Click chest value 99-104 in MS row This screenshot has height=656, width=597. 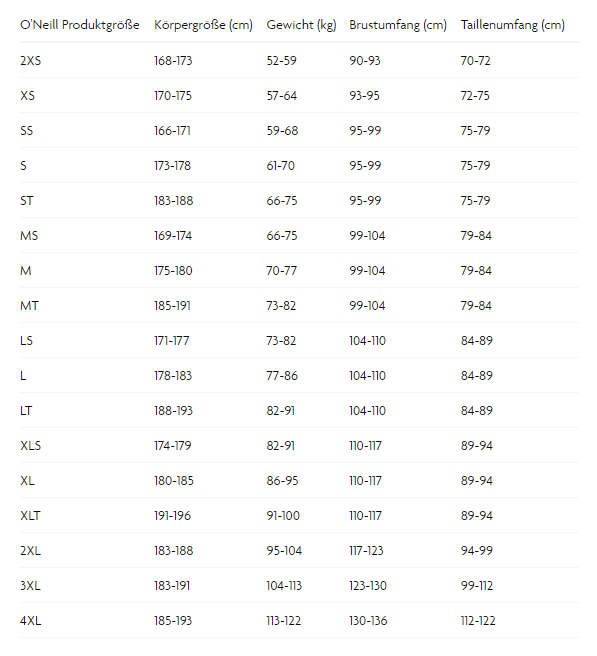[367, 236]
